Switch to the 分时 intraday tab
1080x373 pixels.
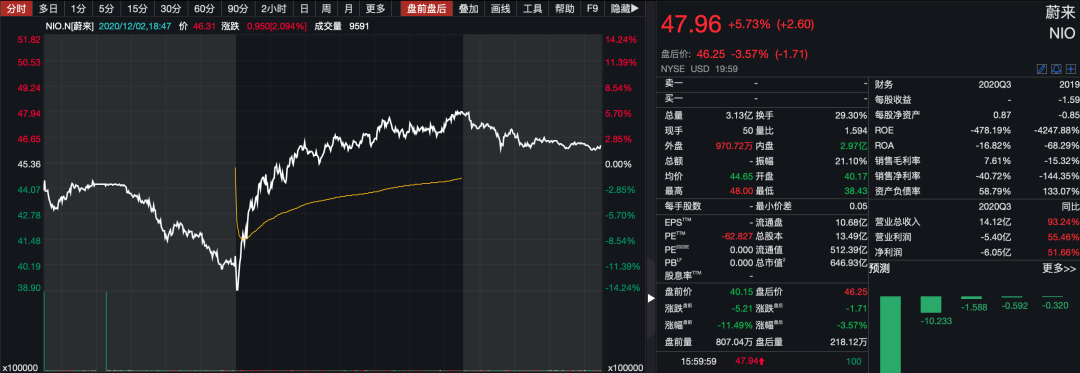(x=17, y=9)
